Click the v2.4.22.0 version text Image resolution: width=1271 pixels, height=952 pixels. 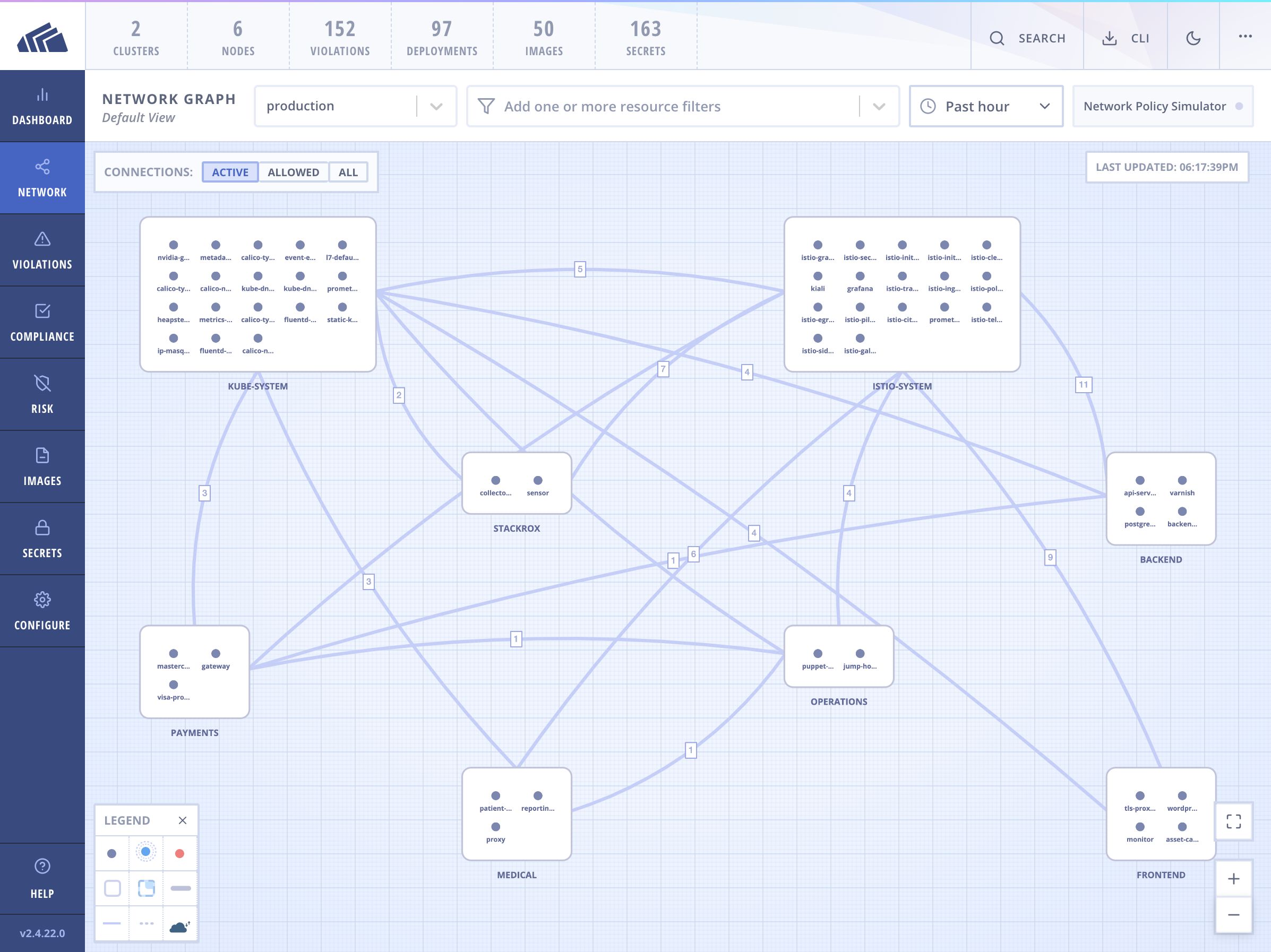click(42, 933)
